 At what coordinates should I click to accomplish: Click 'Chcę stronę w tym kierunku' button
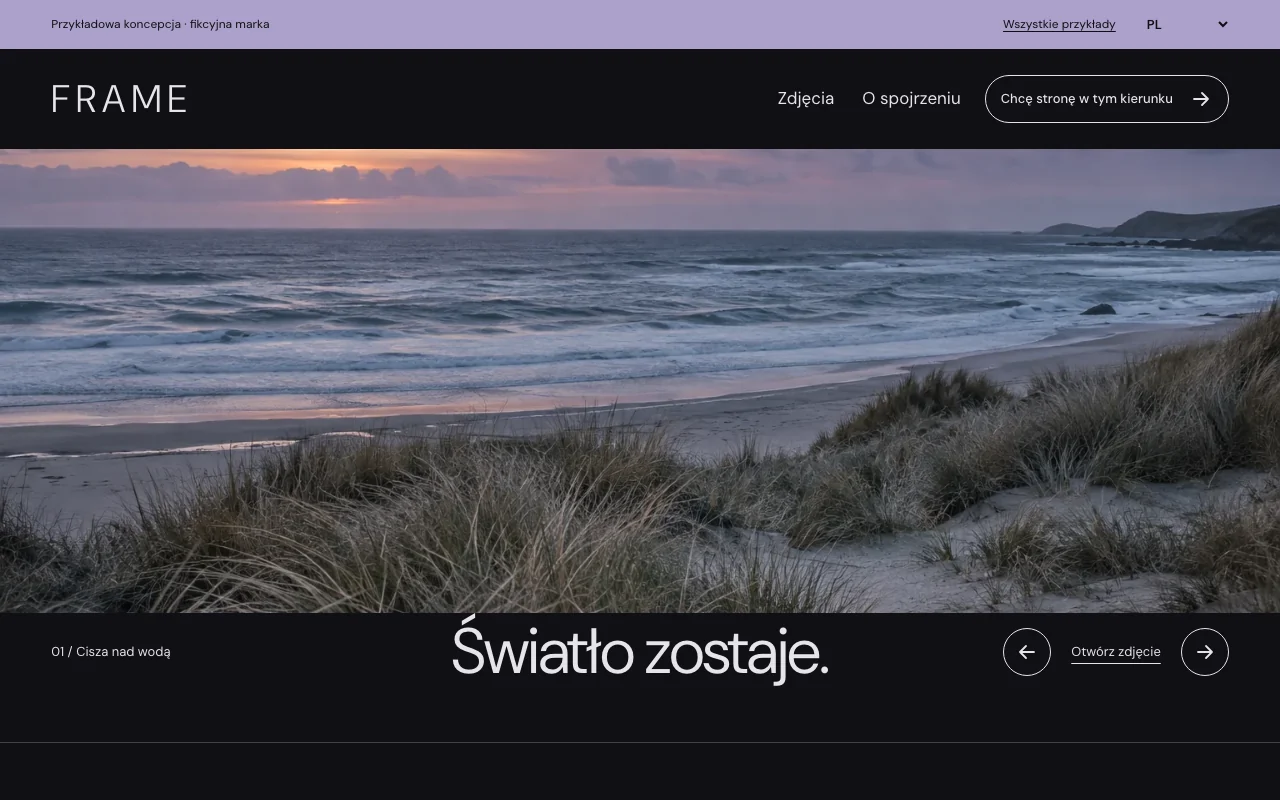coord(1106,99)
